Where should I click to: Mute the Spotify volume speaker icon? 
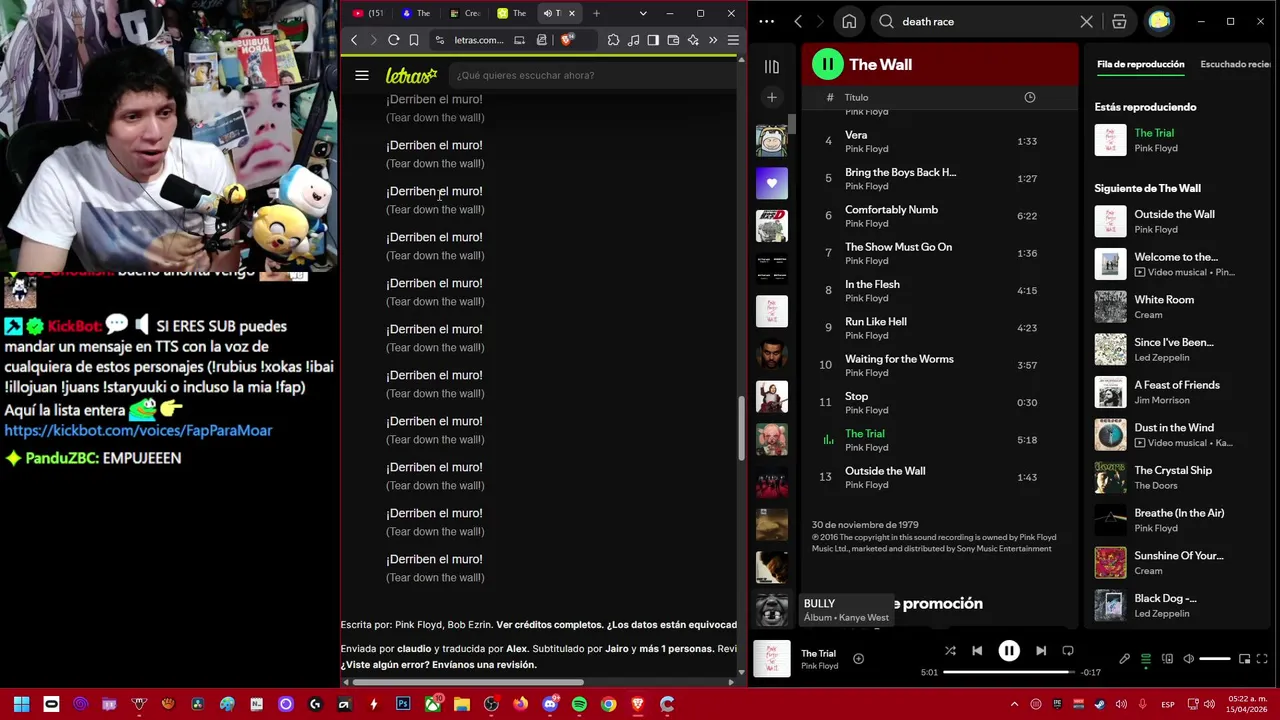pyautogui.click(x=1189, y=659)
